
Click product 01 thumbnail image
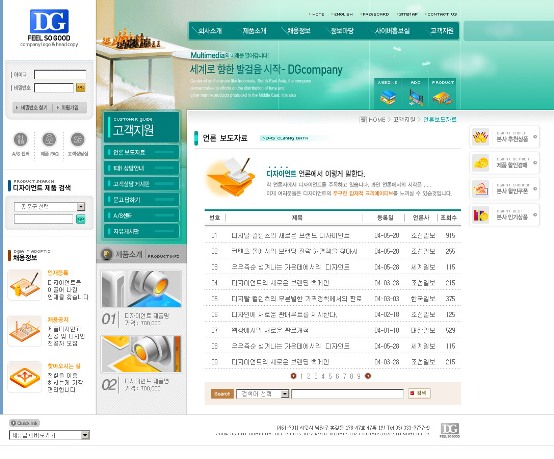click(x=141, y=289)
